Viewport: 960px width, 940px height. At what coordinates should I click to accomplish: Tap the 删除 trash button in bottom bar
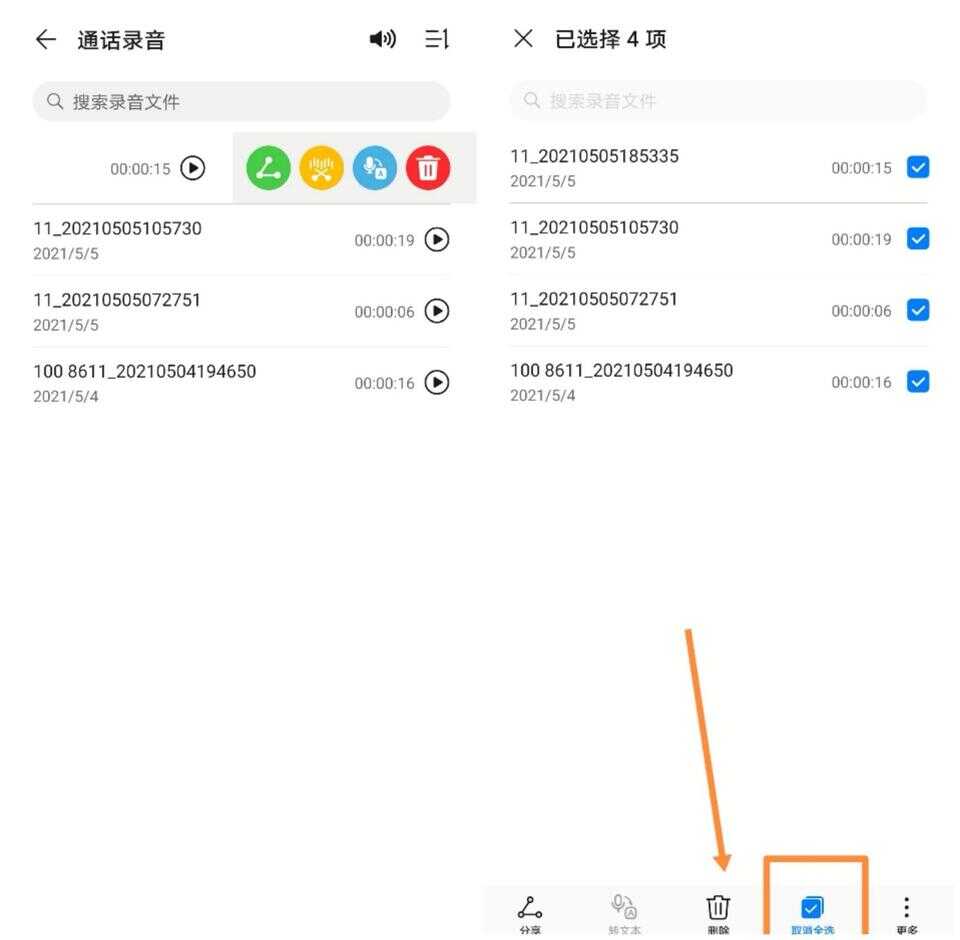coord(718,910)
